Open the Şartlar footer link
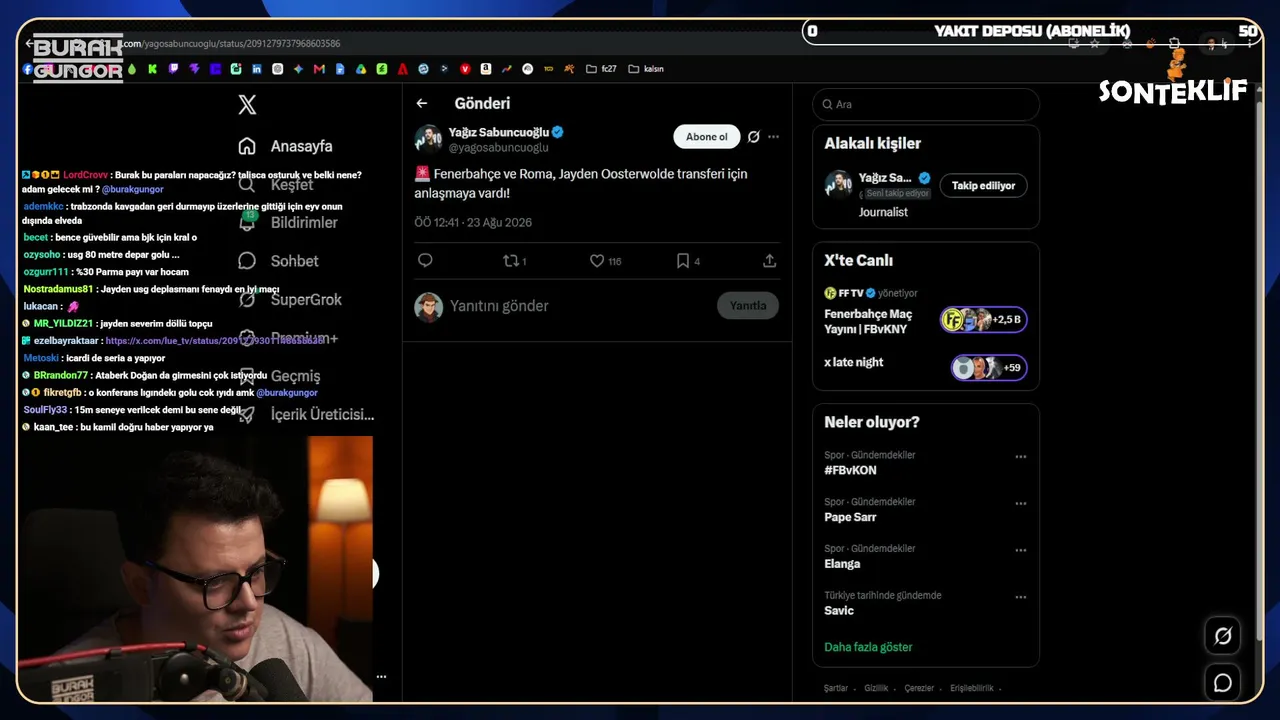 click(x=836, y=688)
